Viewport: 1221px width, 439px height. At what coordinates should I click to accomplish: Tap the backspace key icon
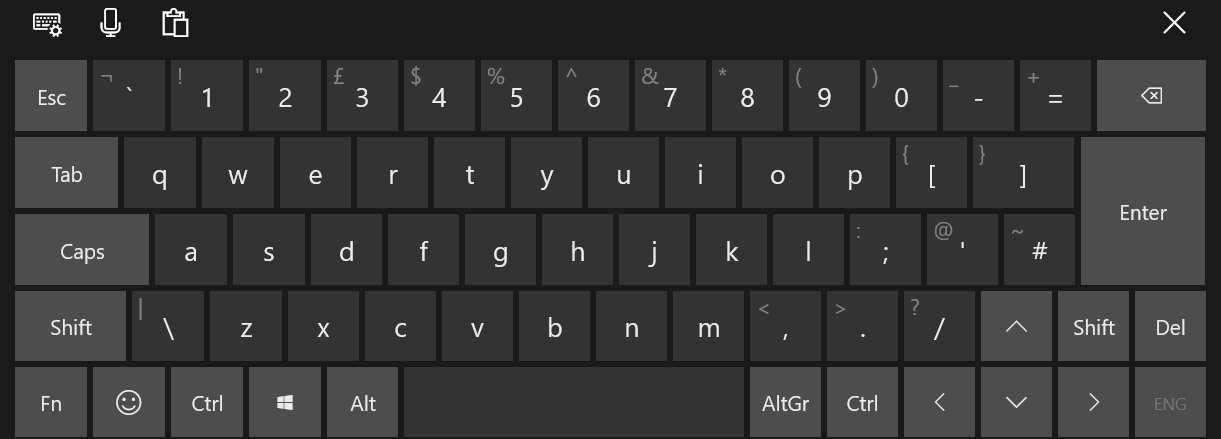pos(1151,96)
